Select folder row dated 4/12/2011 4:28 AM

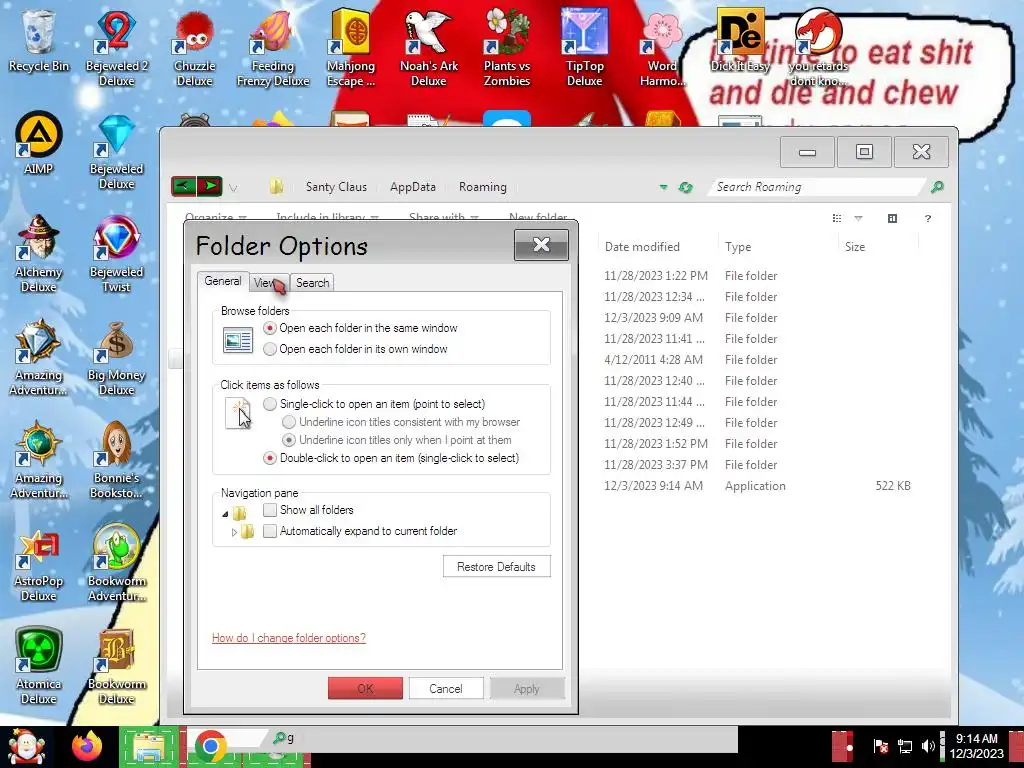click(758, 359)
